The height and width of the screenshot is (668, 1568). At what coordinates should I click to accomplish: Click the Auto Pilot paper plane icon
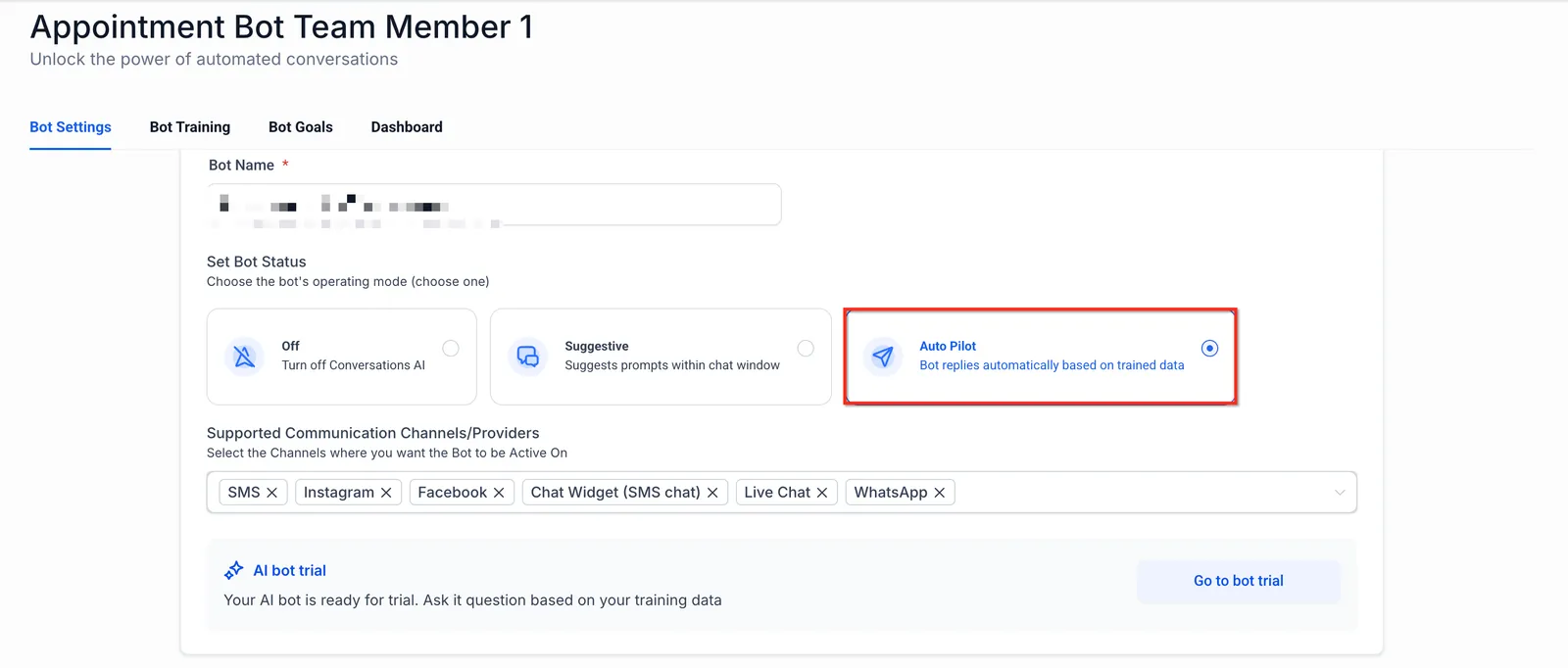[x=883, y=357]
